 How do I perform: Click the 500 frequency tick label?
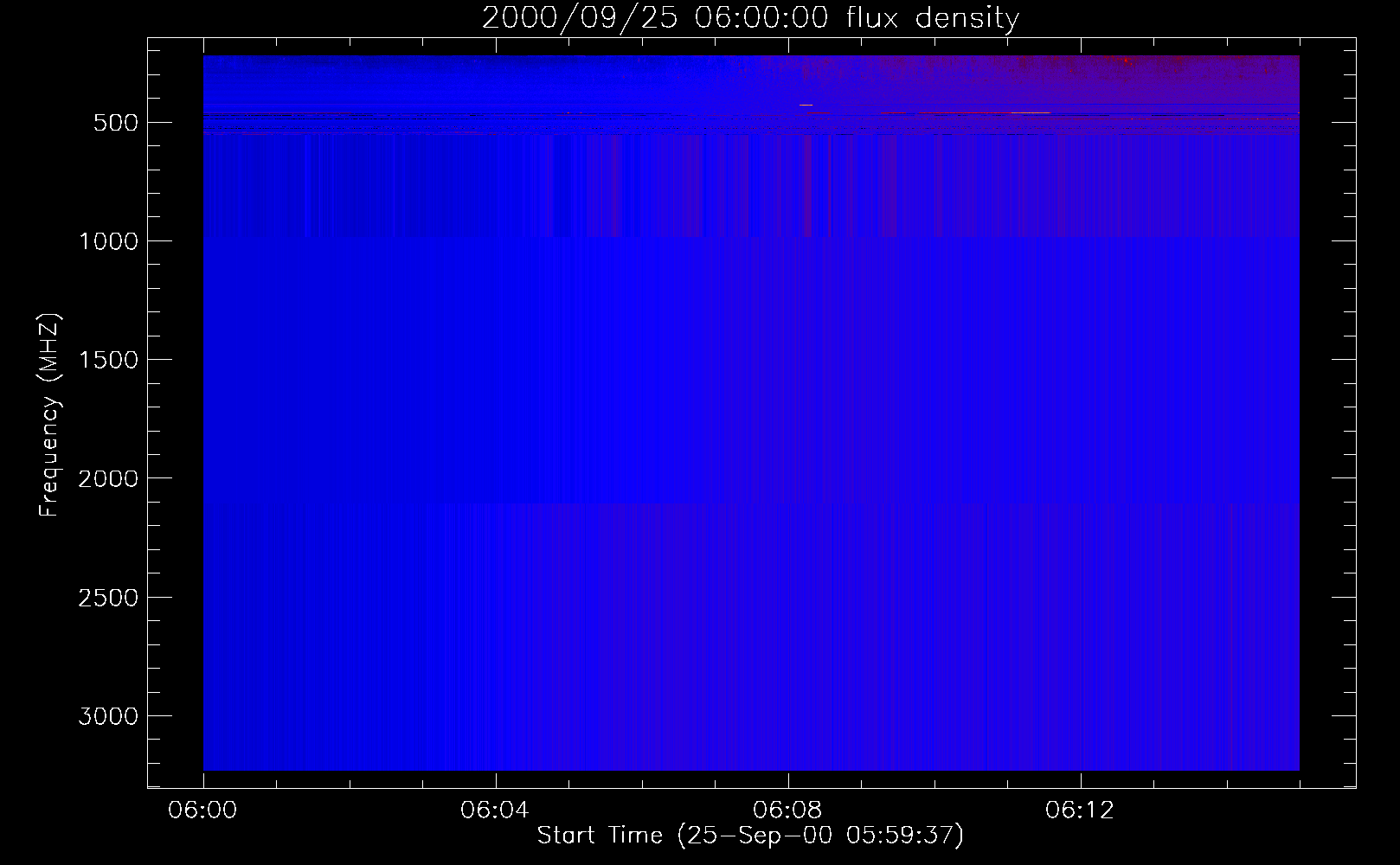click(x=116, y=123)
